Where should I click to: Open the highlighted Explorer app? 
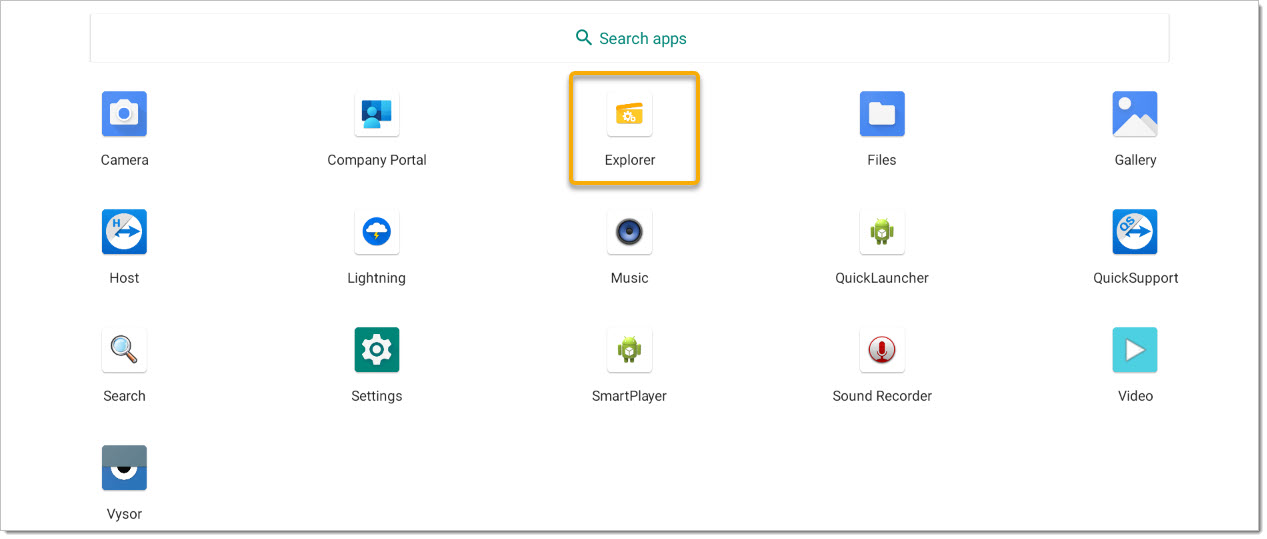[630, 115]
